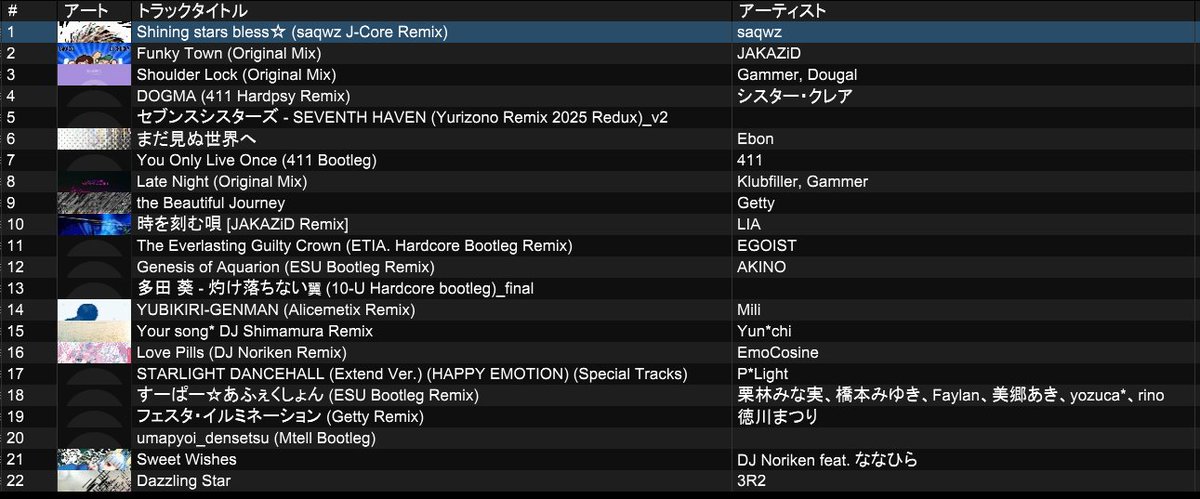Image resolution: width=1200 pixels, height=499 pixels.
Task: Select umapyoi_densetsu (Mtell Bootleg)
Action: point(256,438)
